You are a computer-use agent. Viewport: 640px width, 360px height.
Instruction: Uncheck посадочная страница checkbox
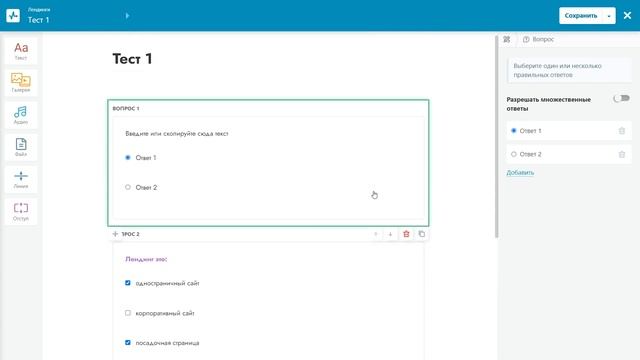pos(128,343)
